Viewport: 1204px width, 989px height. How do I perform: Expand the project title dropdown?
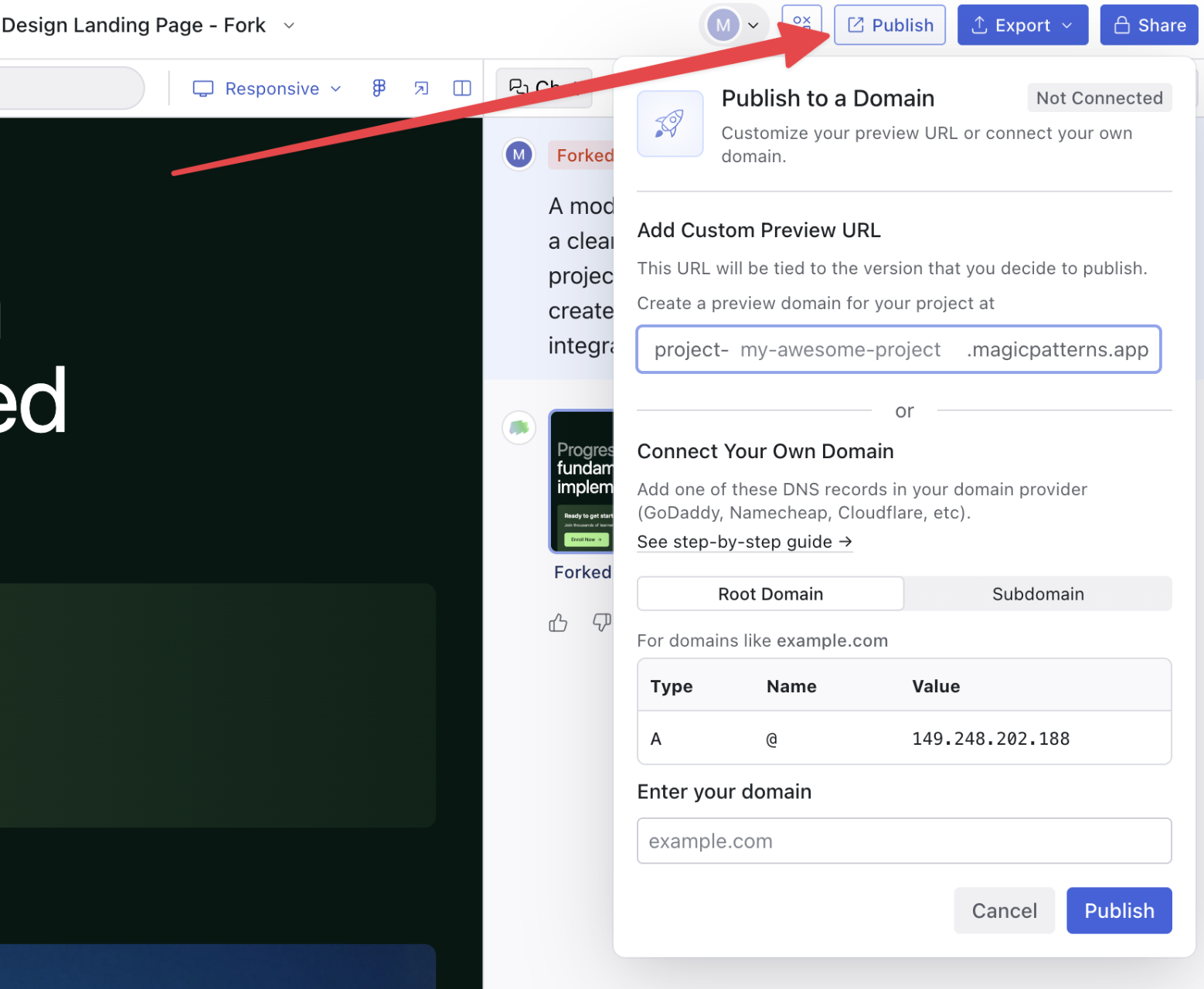(288, 25)
